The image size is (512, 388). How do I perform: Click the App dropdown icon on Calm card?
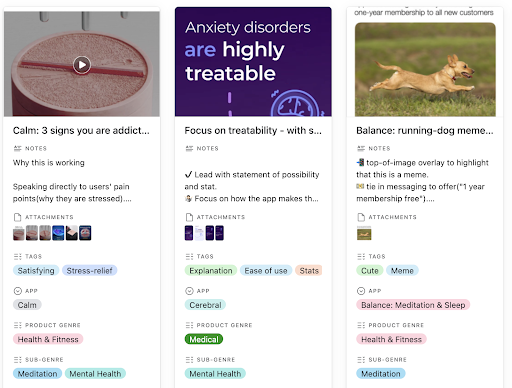click(x=17, y=291)
